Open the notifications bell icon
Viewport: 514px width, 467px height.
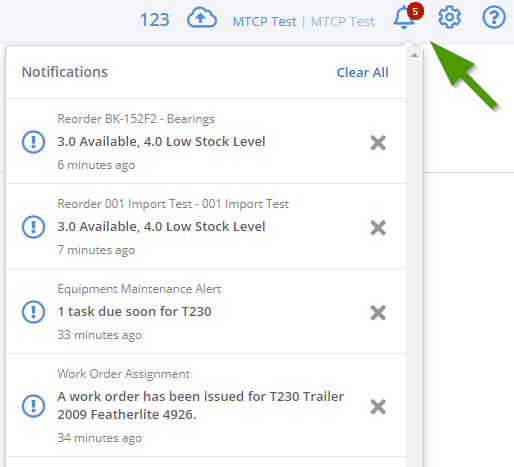click(x=404, y=18)
